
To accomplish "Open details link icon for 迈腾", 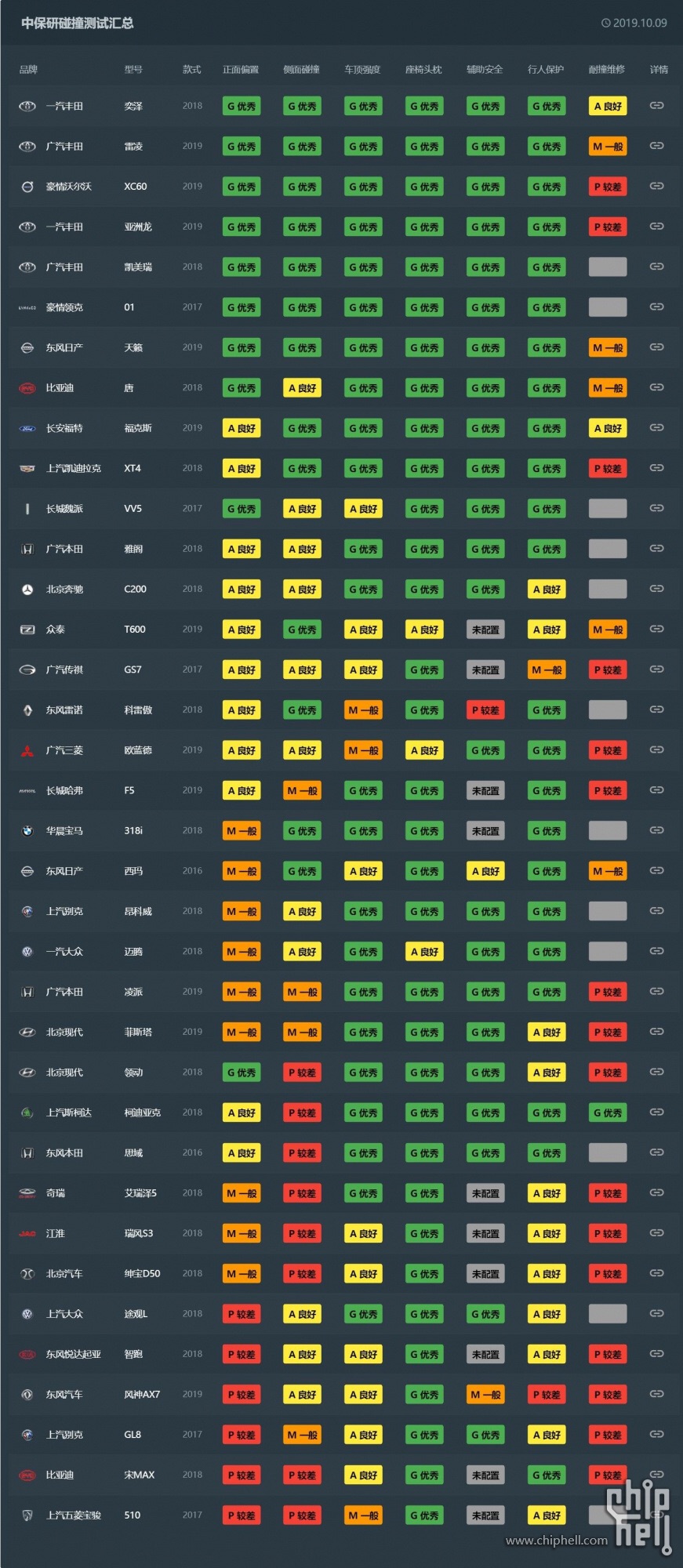I will pos(657,951).
